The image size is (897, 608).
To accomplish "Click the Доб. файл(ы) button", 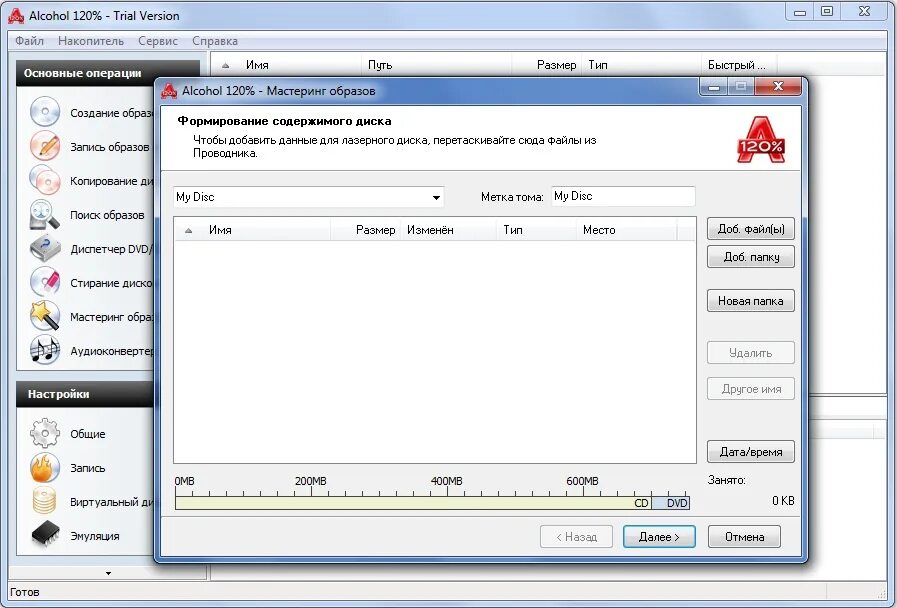I will pyautogui.click(x=751, y=229).
